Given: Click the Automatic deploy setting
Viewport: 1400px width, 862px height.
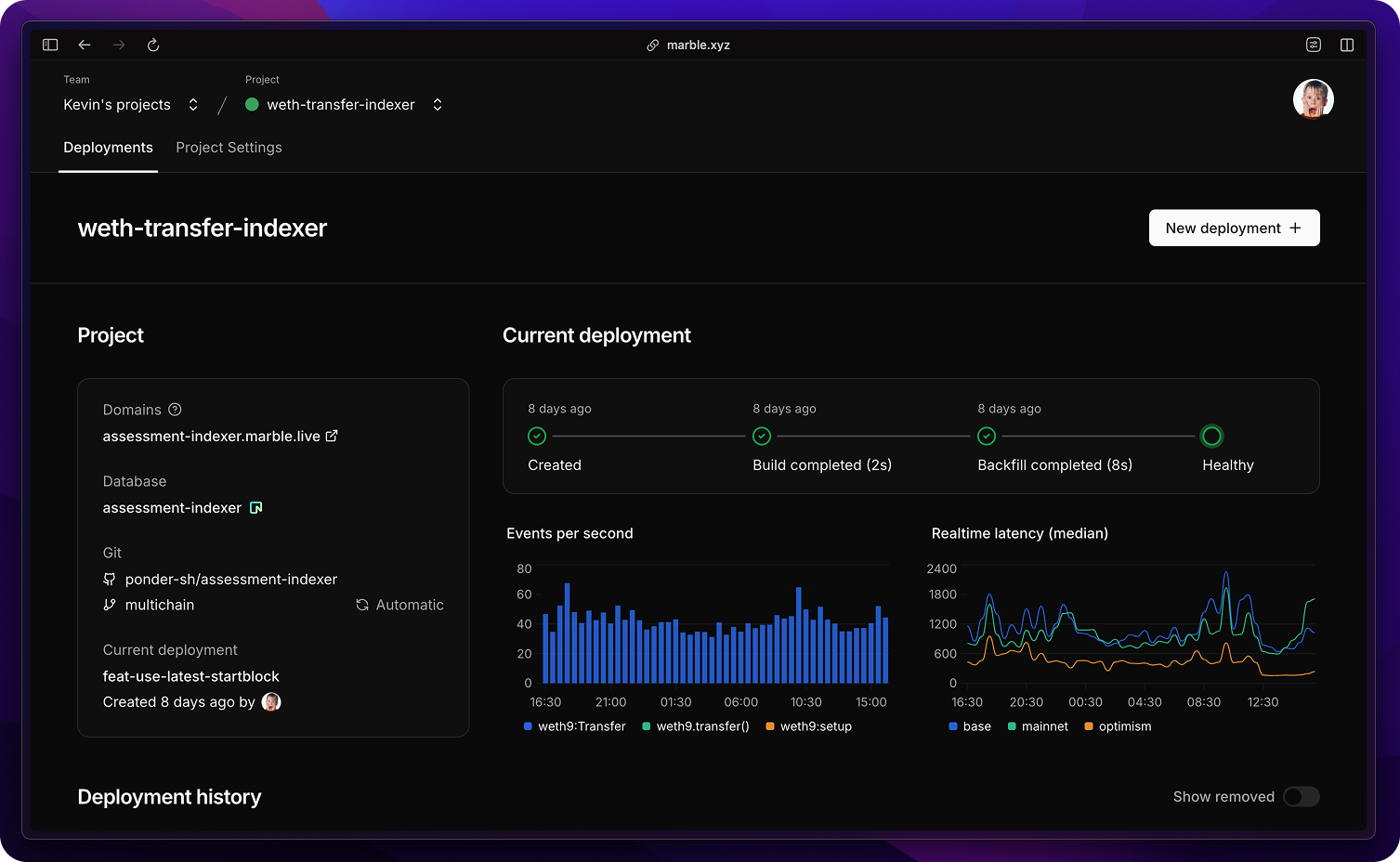Looking at the screenshot, I should pos(399,605).
